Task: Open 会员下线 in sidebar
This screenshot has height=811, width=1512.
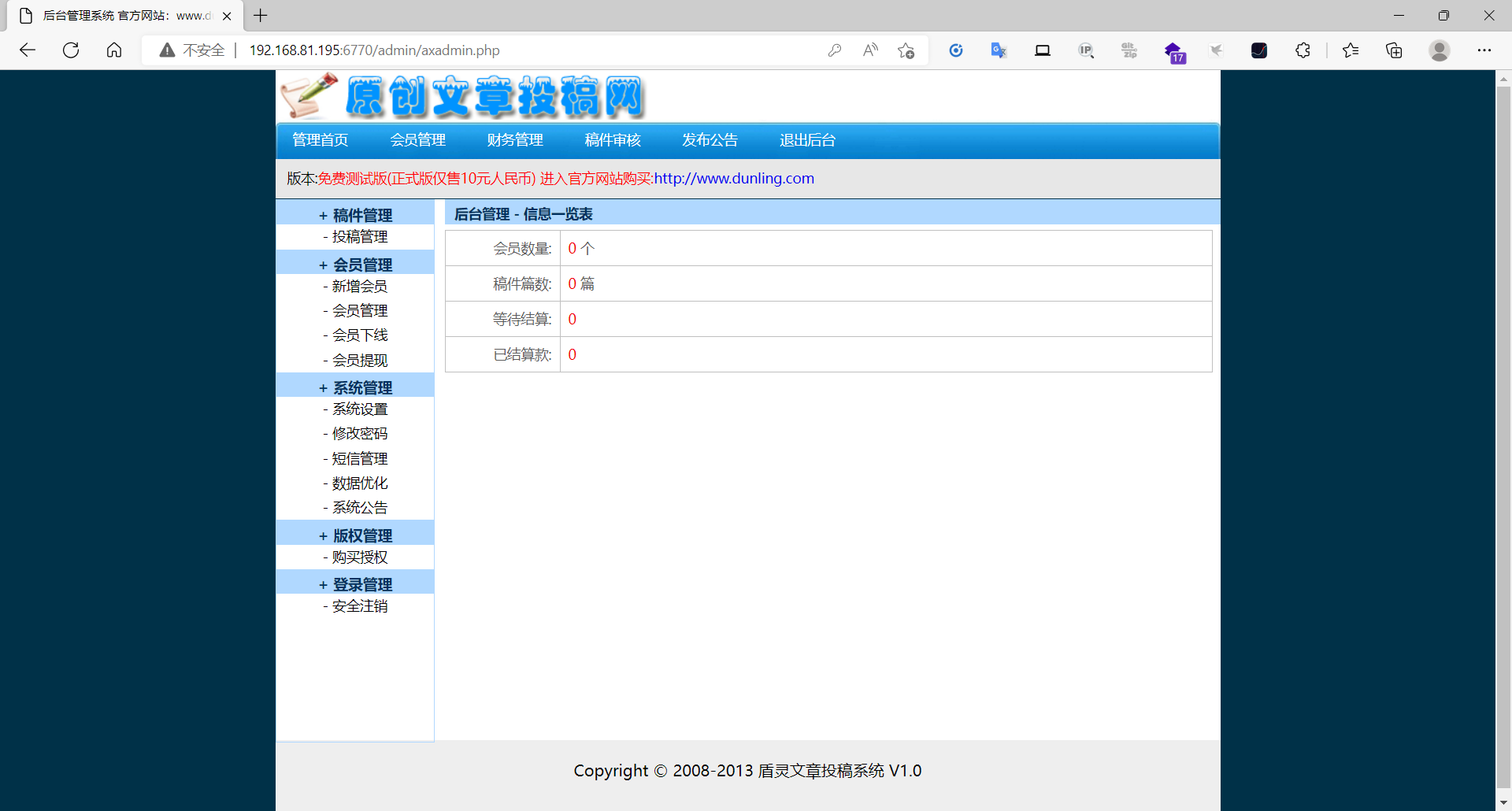Action: (x=360, y=335)
